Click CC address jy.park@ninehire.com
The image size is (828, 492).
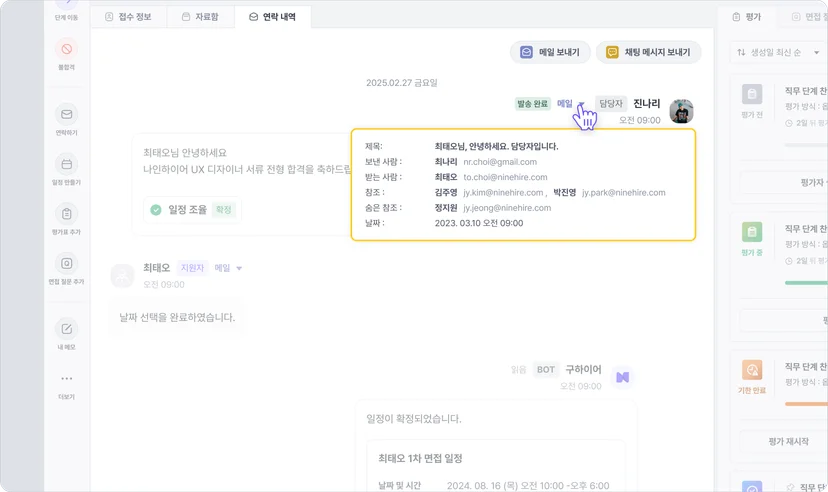coord(624,193)
